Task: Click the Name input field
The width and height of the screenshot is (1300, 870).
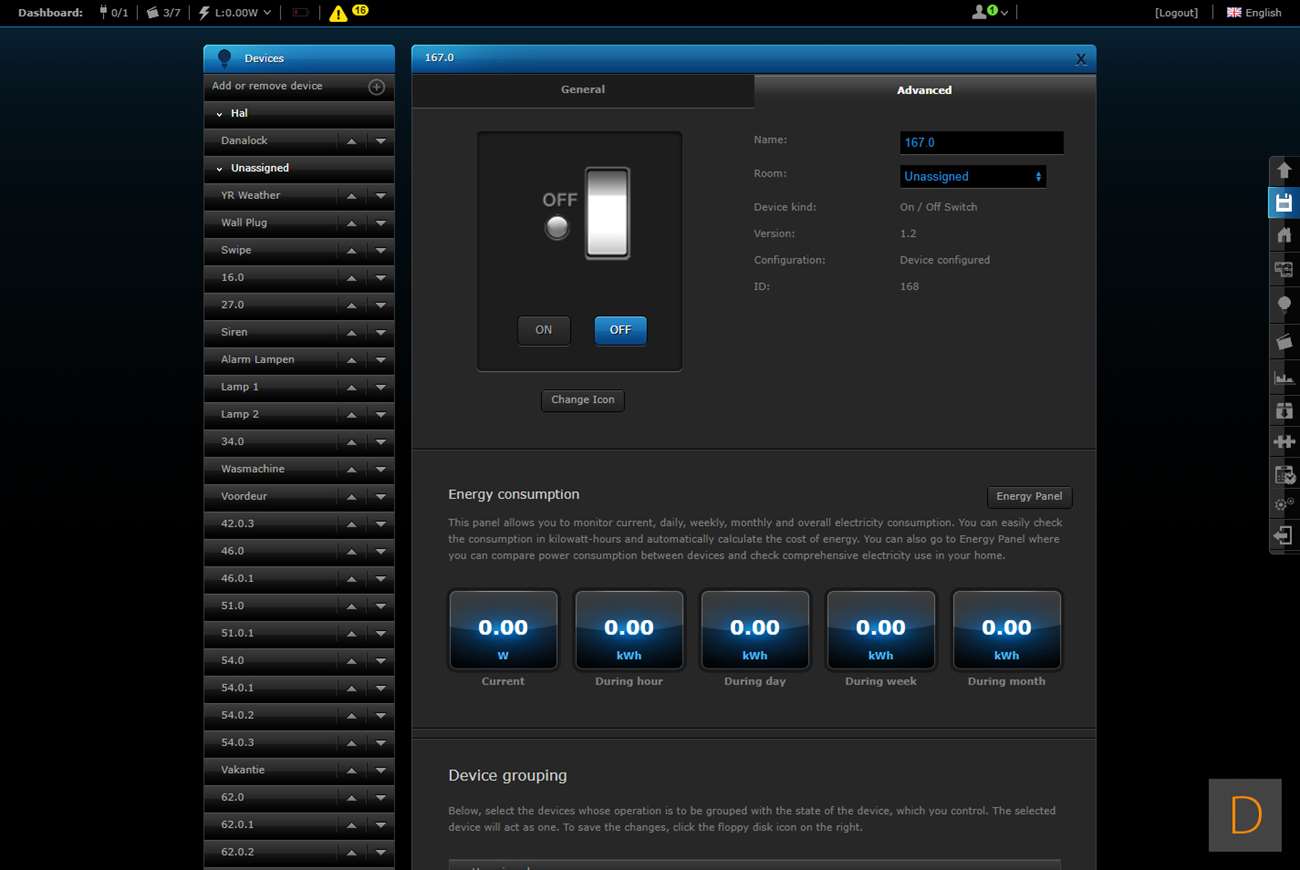Action: click(981, 143)
